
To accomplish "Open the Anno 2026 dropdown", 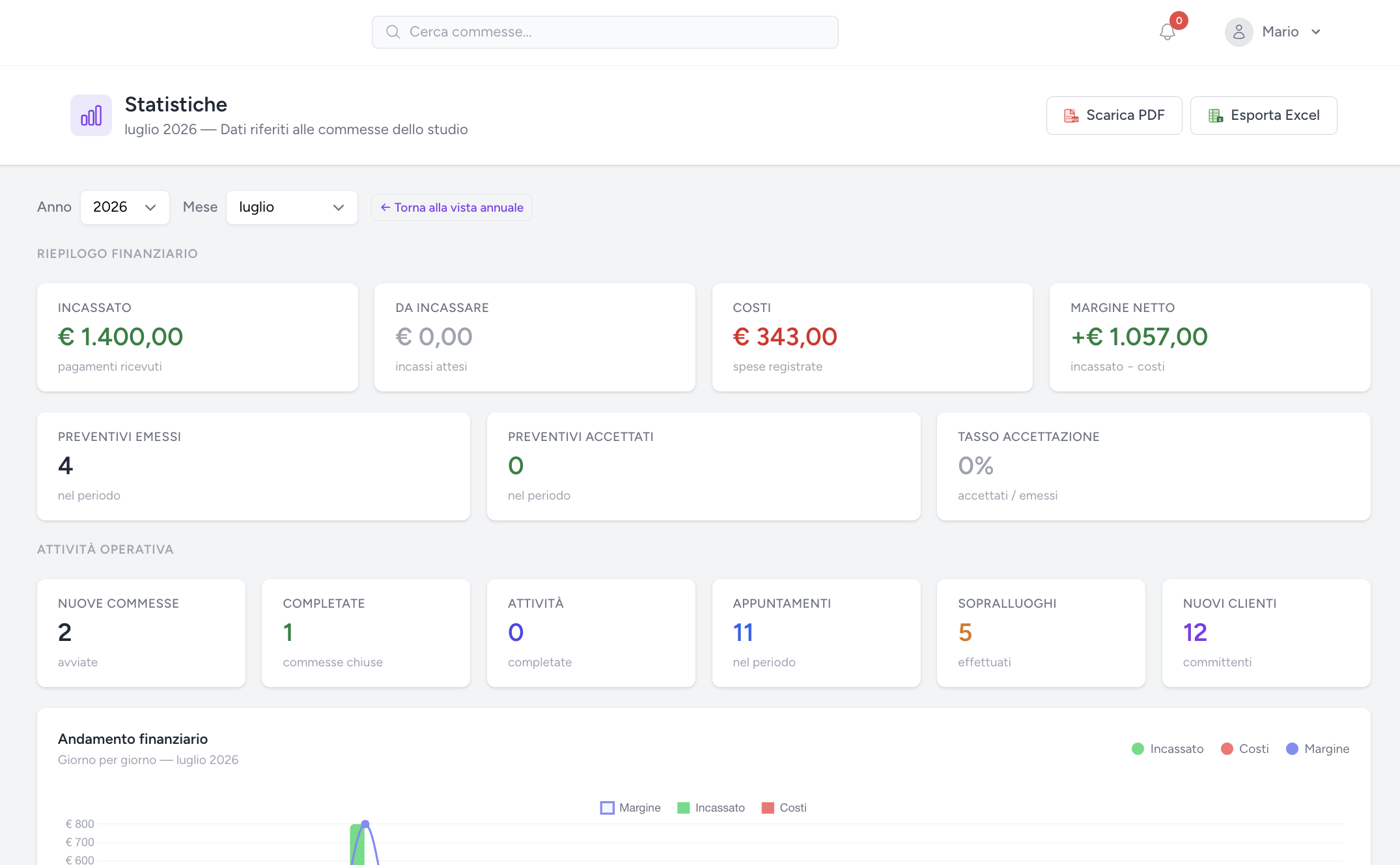I will (x=125, y=207).
